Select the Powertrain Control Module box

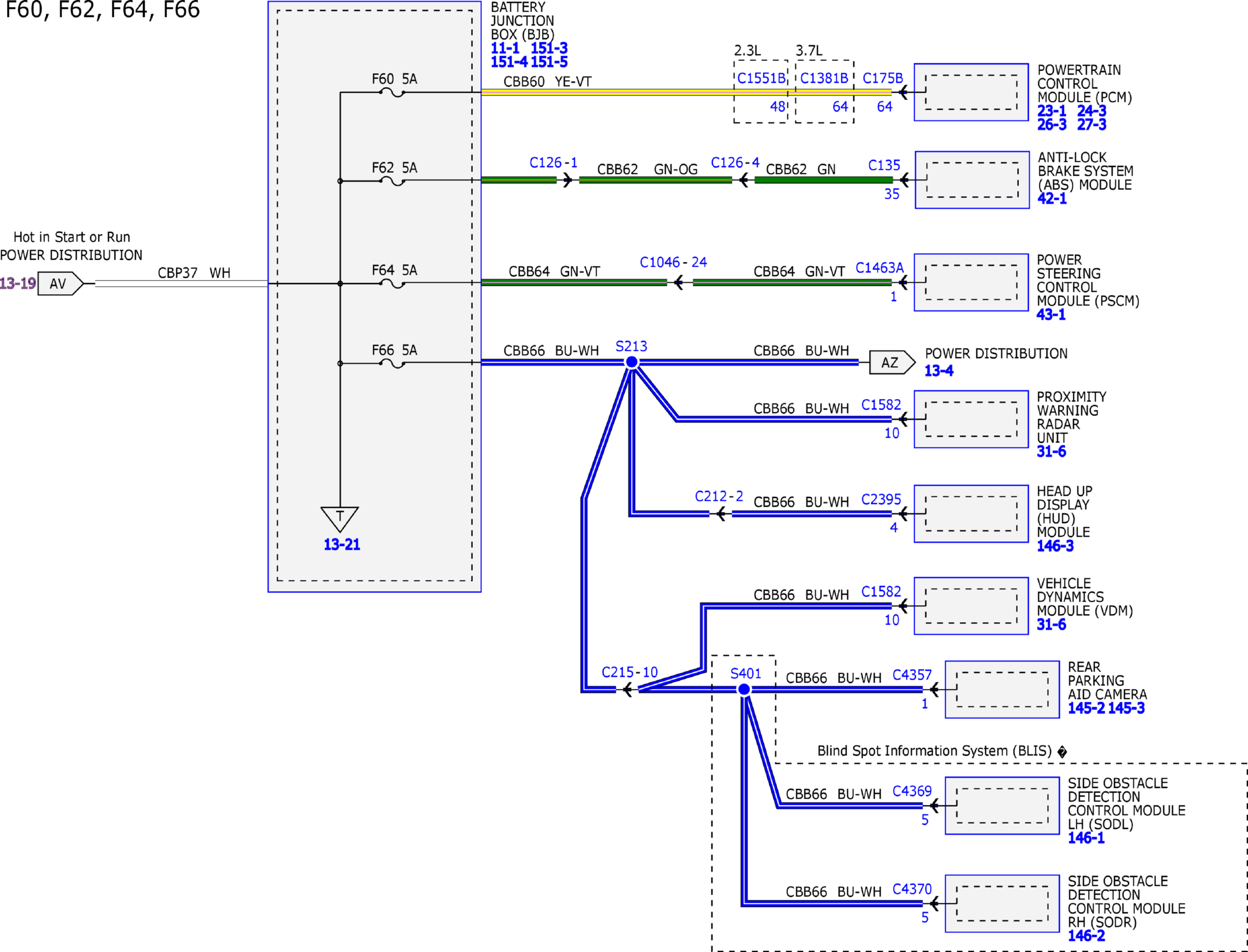click(971, 93)
